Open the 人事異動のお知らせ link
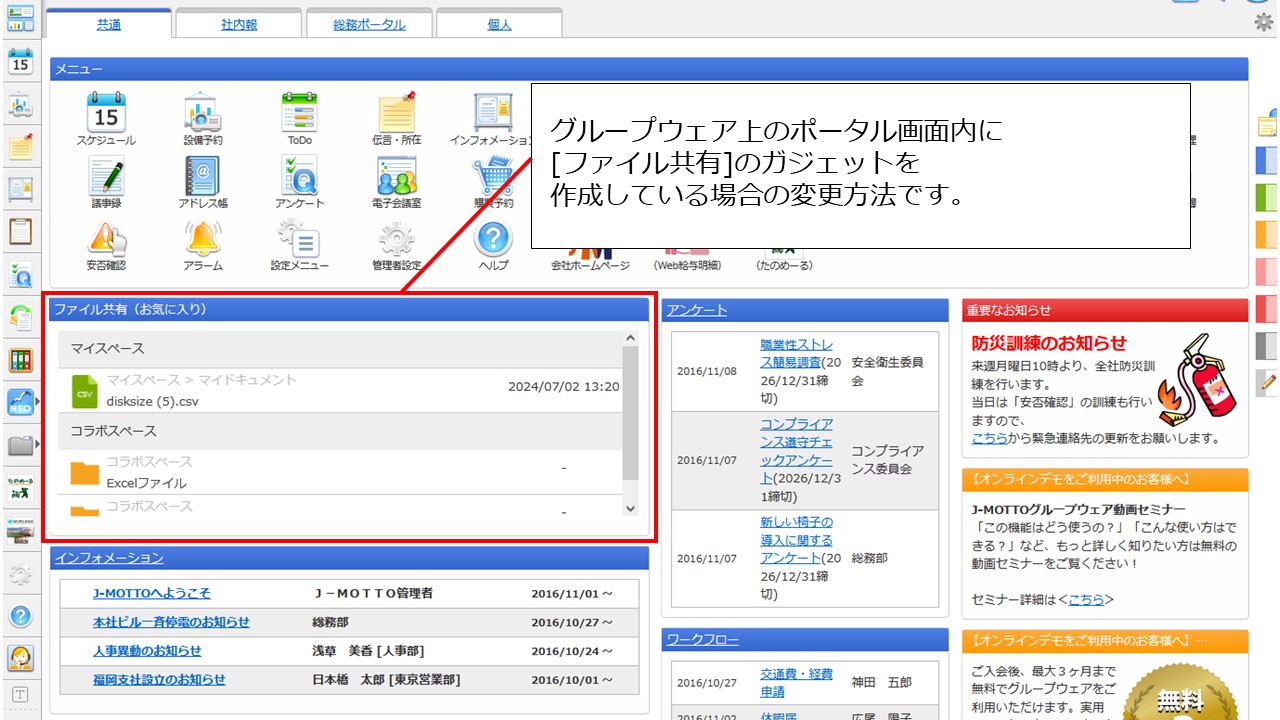The image size is (1280, 720). 147,651
